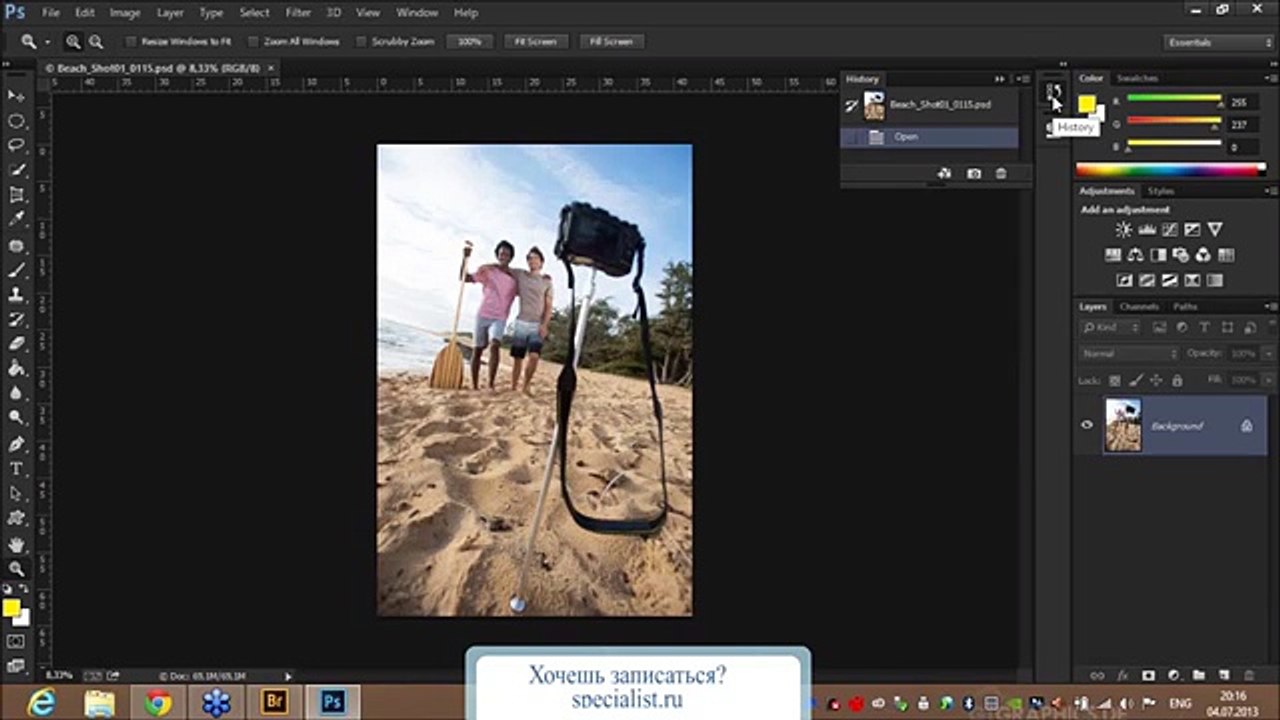Select the Path Selection arrow tool
Image resolution: width=1280 pixels, height=720 pixels.
(x=16, y=494)
